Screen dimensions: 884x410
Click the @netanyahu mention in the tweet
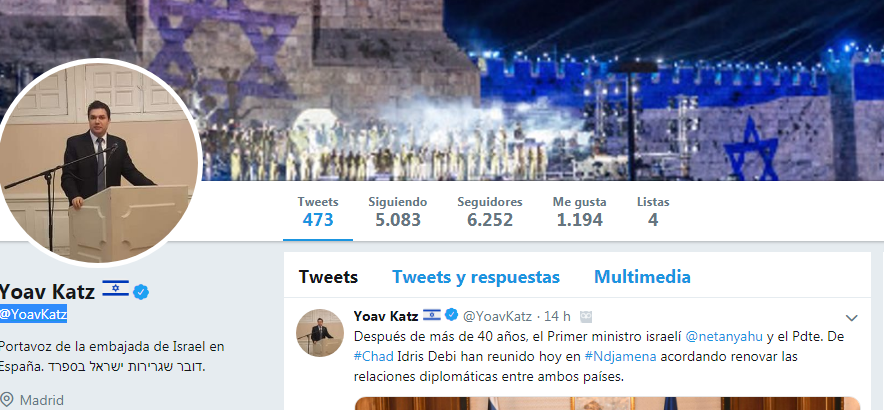724,337
